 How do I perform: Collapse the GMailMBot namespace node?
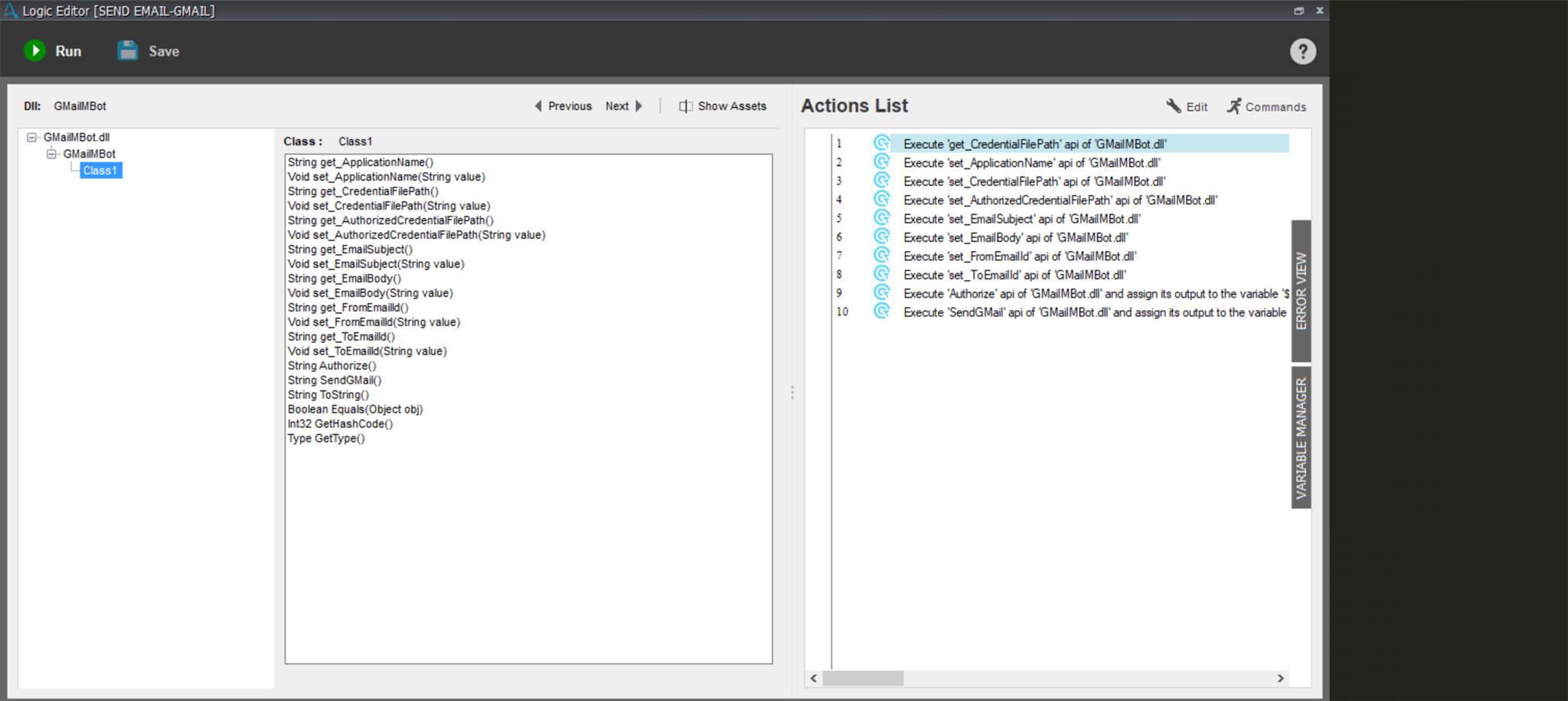(51, 154)
